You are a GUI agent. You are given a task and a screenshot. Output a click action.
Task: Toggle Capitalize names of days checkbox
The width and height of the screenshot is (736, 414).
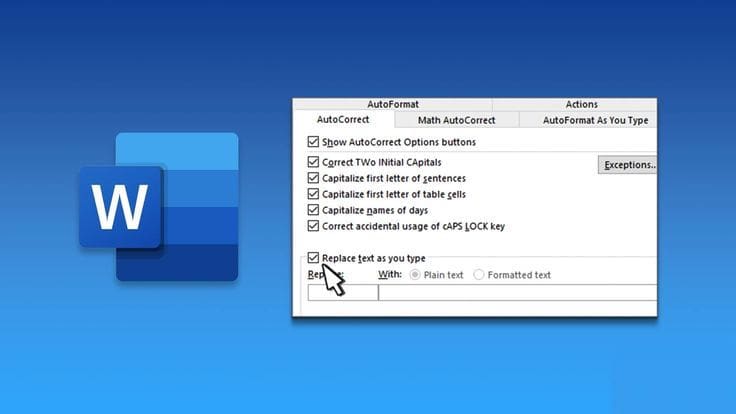pos(313,210)
